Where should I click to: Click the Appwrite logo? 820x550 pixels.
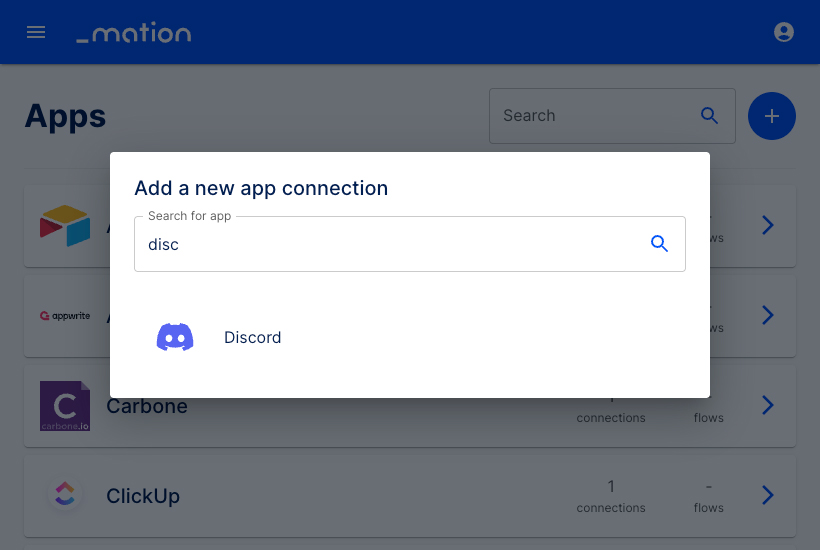pyautogui.click(x=65, y=316)
